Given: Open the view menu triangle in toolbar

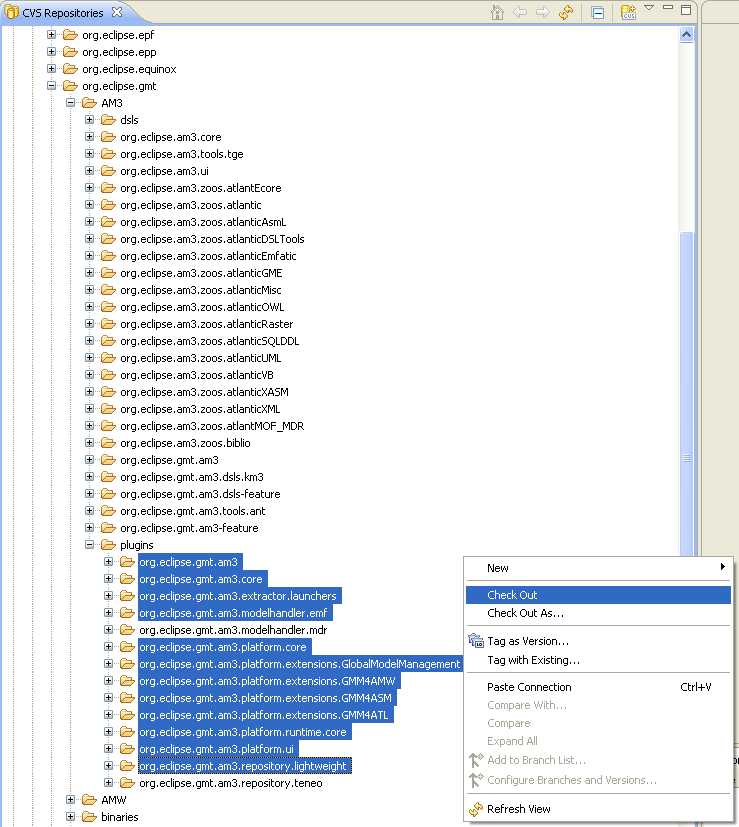Looking at the screenshot, I should pyautogui.click(x=649, y=8).
